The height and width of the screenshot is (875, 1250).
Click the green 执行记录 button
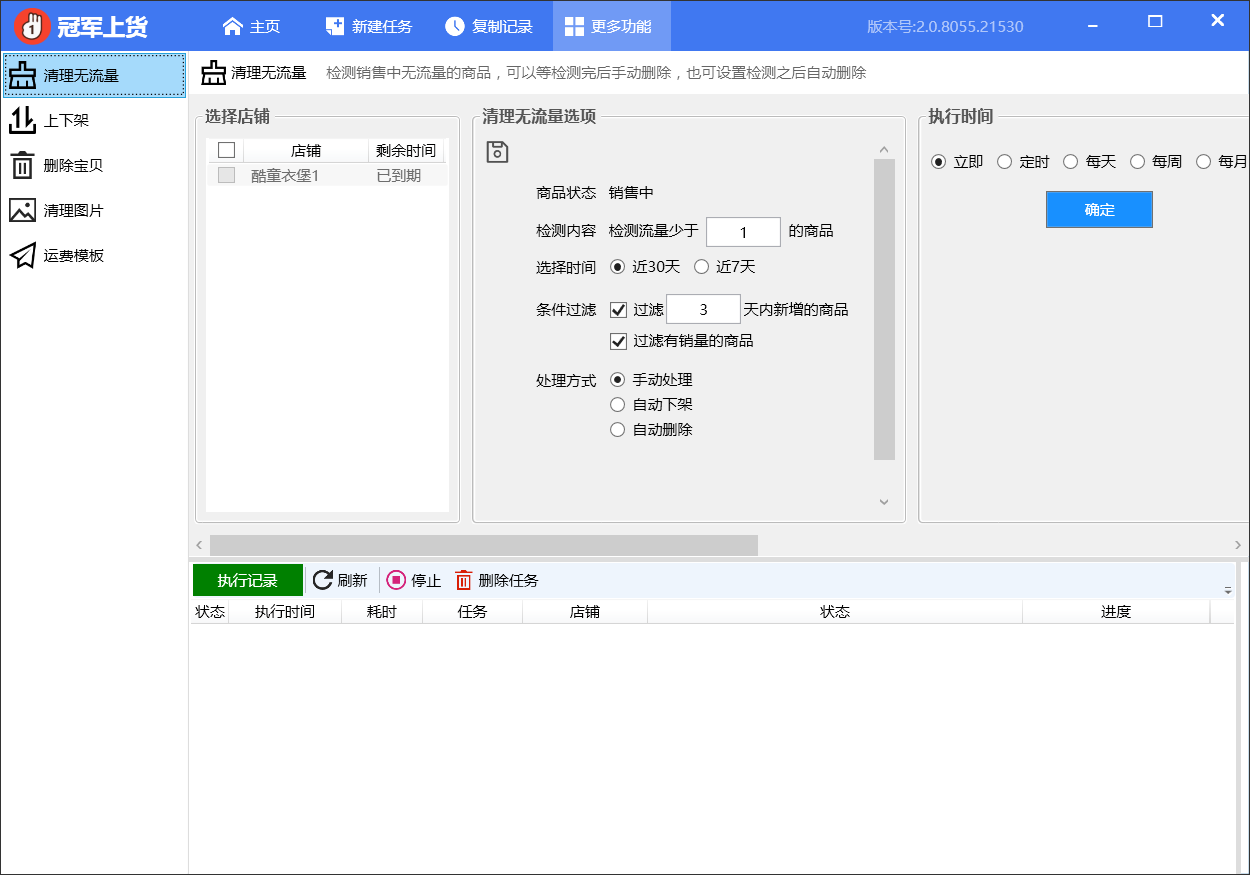click(247, 580)
